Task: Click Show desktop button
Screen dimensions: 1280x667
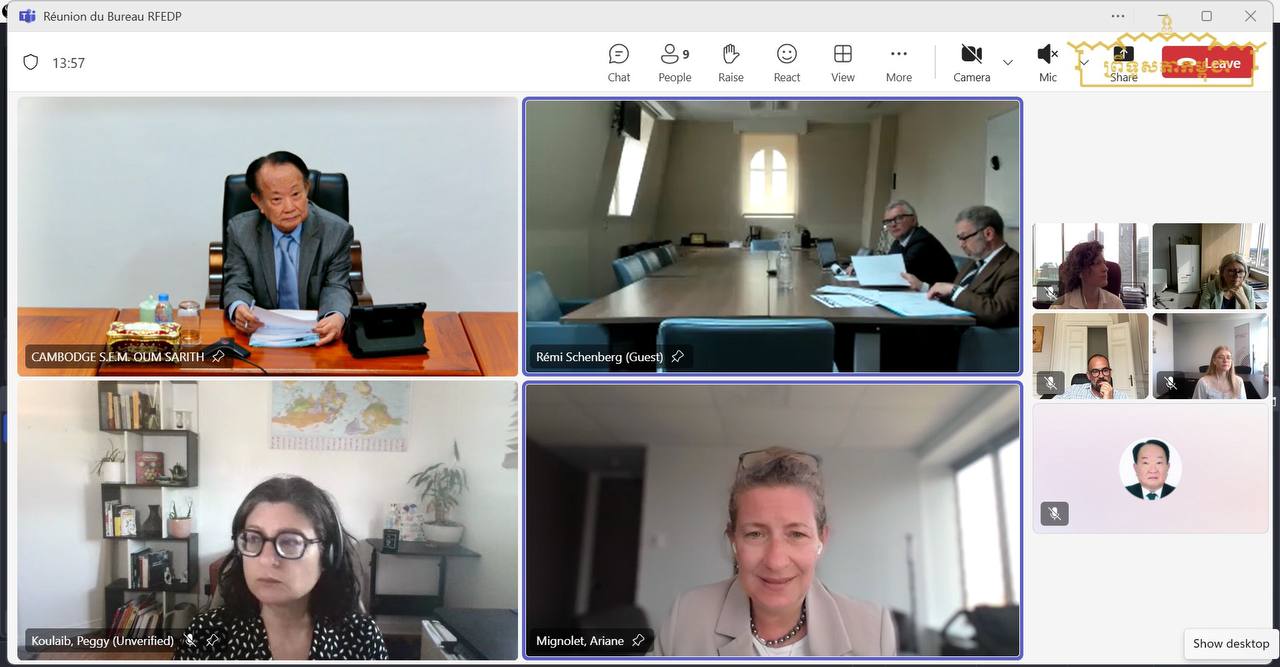Action: tap(1230, 643)
